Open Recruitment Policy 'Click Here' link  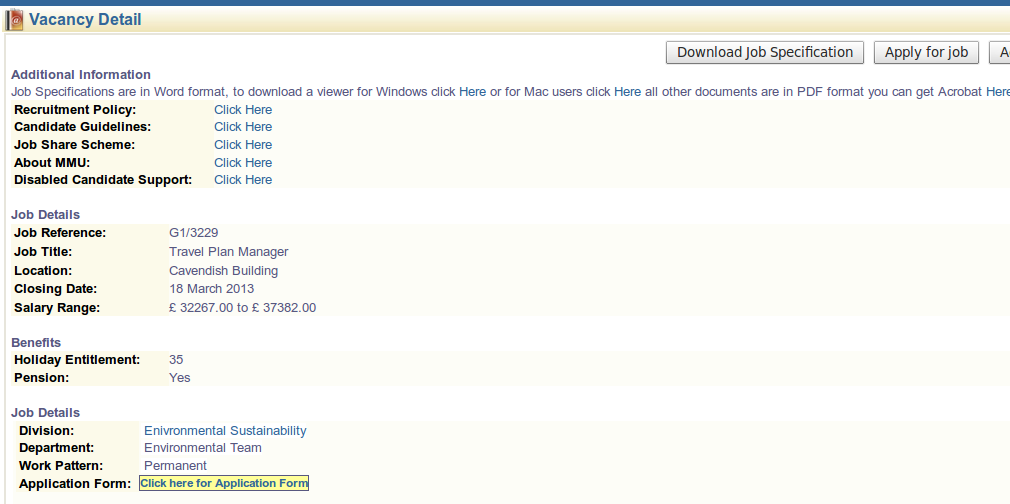[243, 110]
